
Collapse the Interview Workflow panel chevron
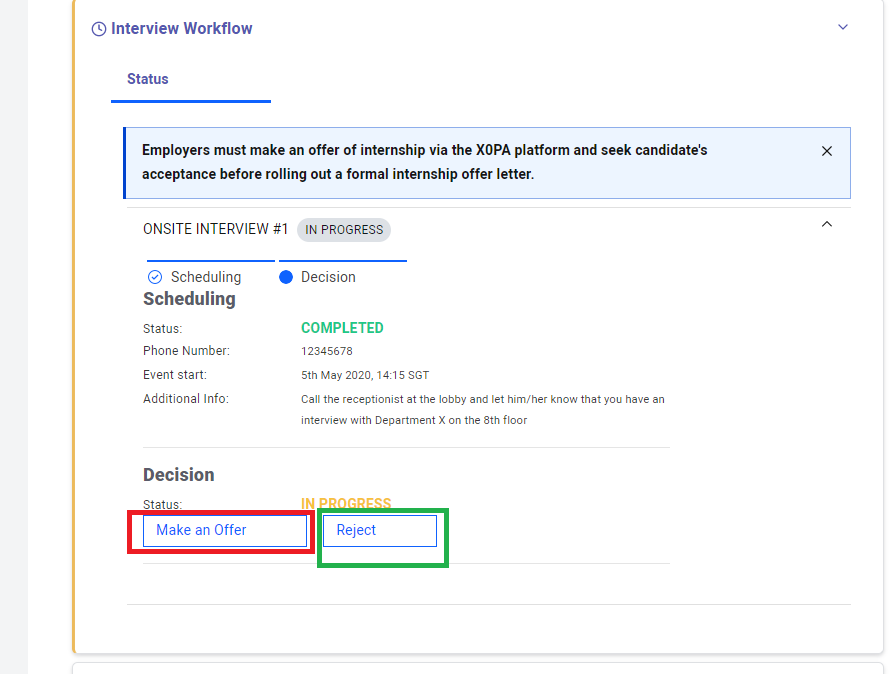tap(842, 27)
